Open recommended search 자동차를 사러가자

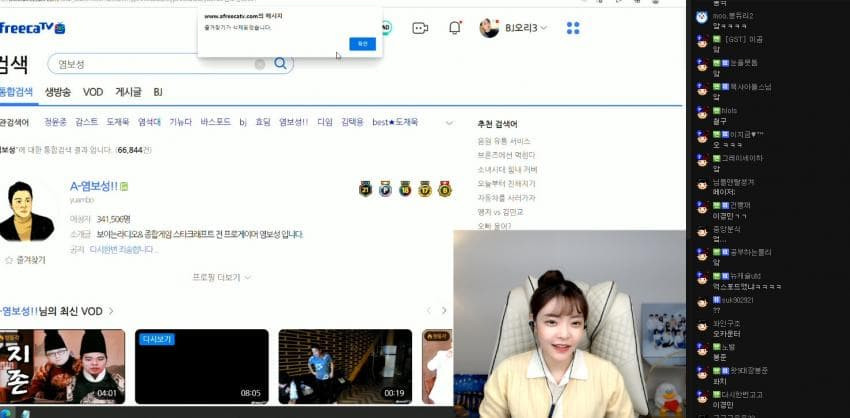(x=506, y=198)
